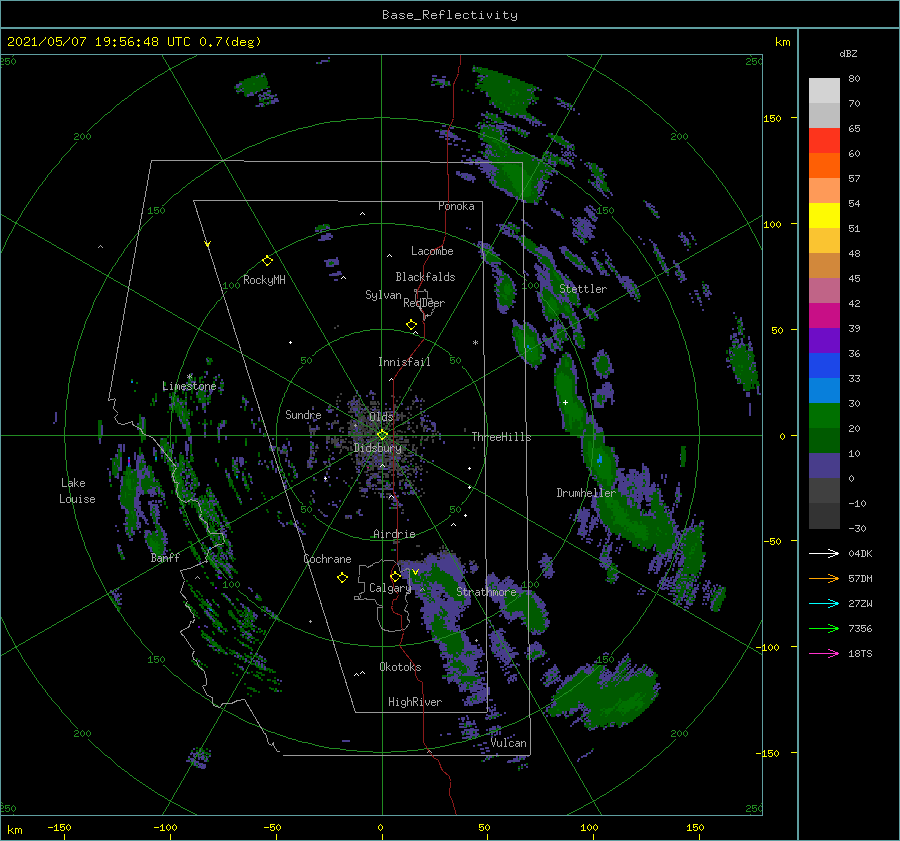Select the cyan 27ZW arrow in legend
Screen dimensions: 900x841
coord(824,603)
